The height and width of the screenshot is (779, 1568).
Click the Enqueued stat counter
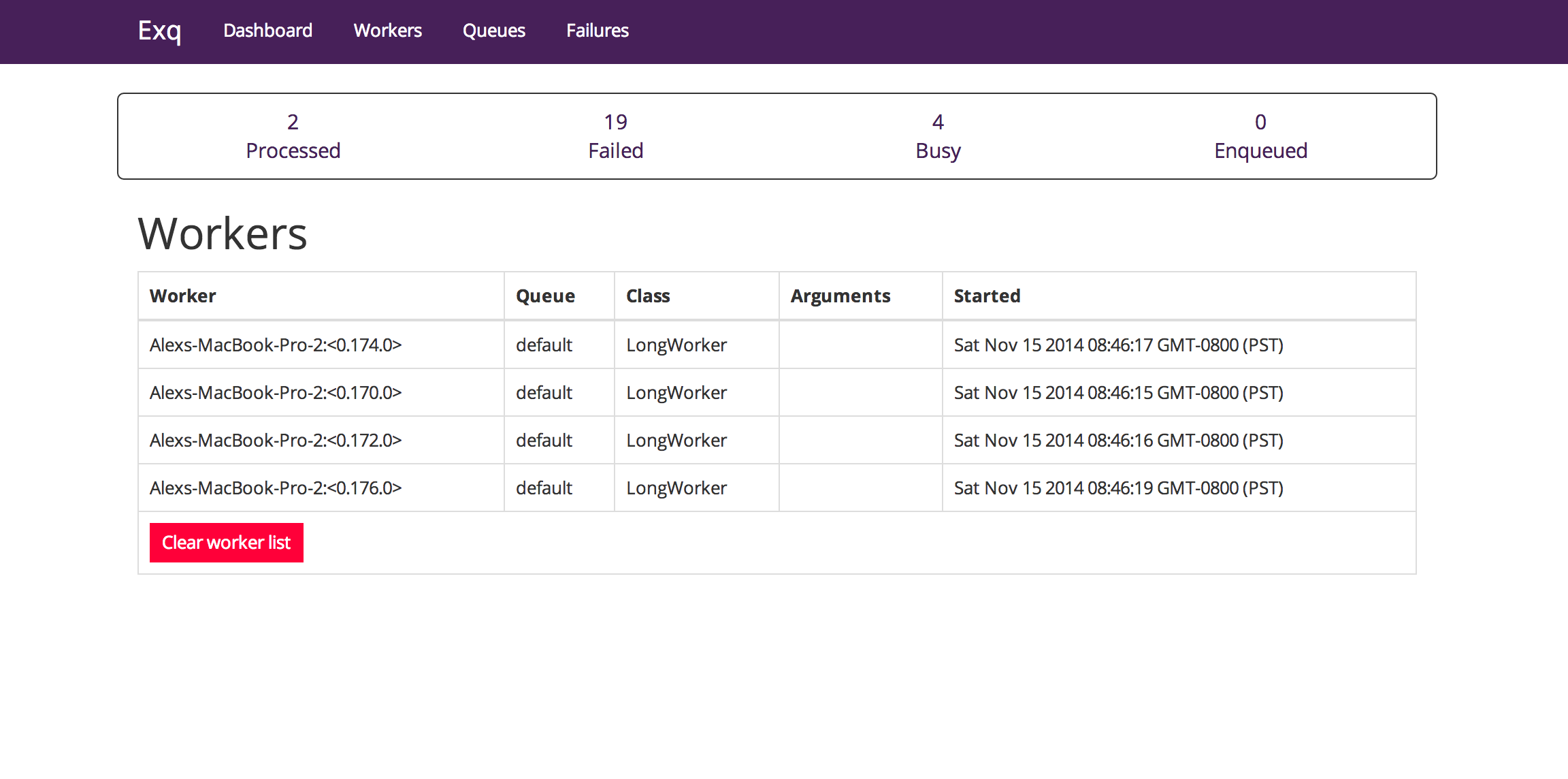coord(1260,136)
